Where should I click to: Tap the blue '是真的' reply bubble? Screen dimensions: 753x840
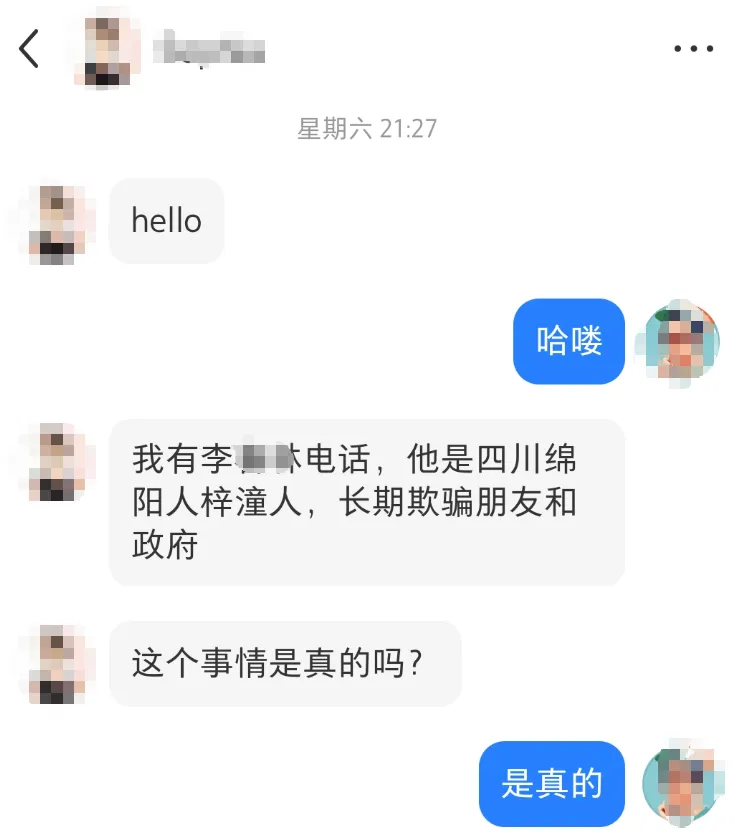(552, 784)
